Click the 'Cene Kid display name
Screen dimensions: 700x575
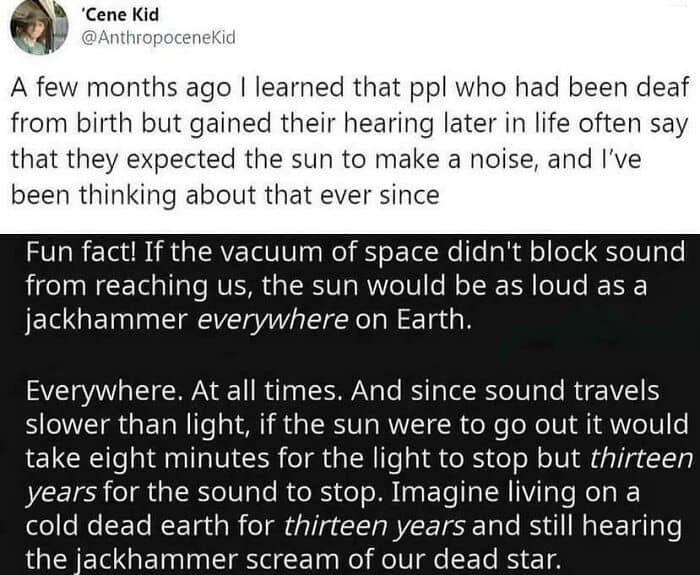(121, 15)
